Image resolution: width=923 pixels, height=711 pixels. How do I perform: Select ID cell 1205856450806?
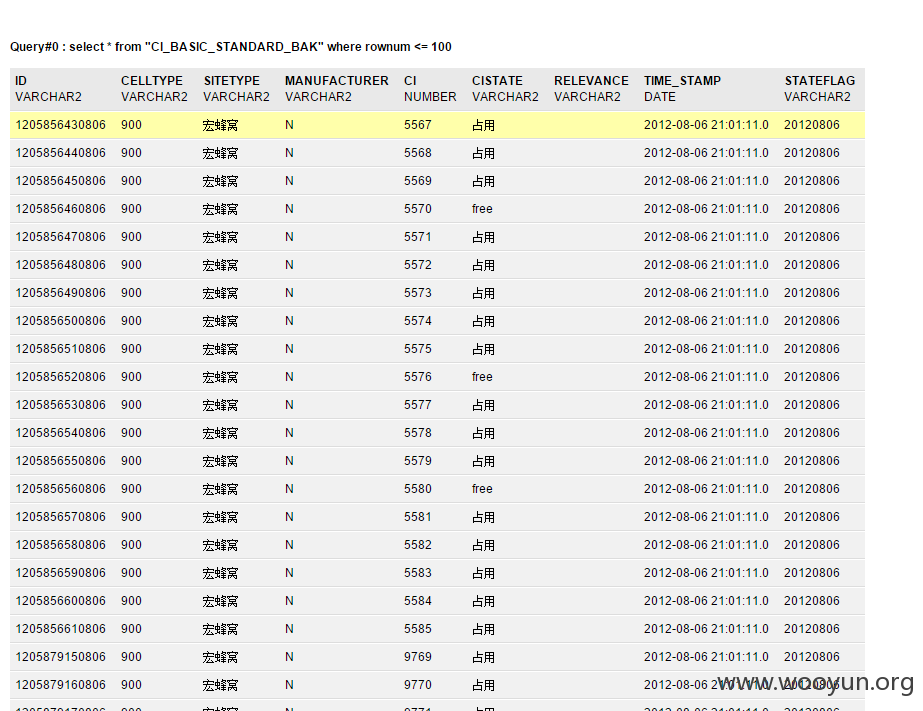point(61,181)
